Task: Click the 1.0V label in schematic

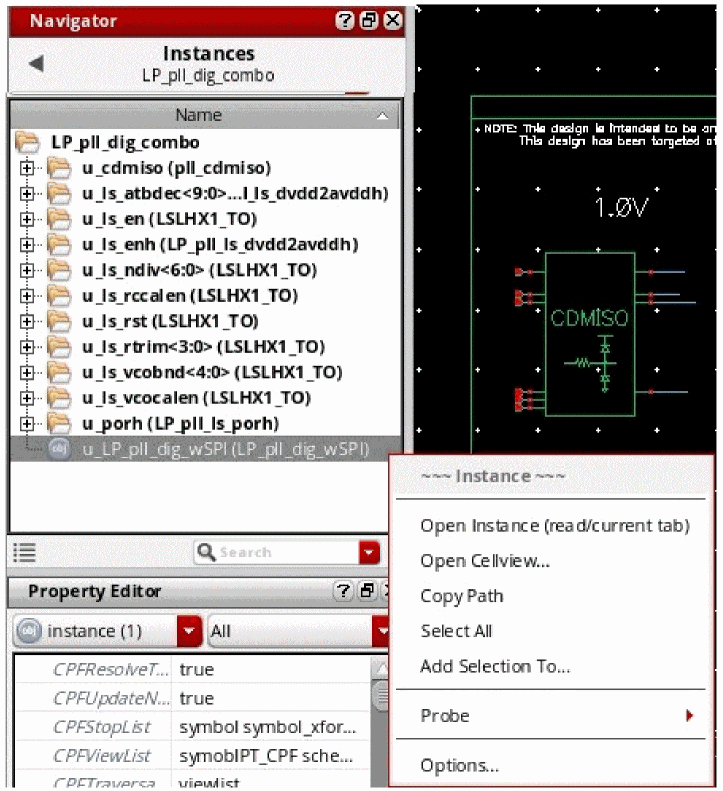Action: click(621, 207)
